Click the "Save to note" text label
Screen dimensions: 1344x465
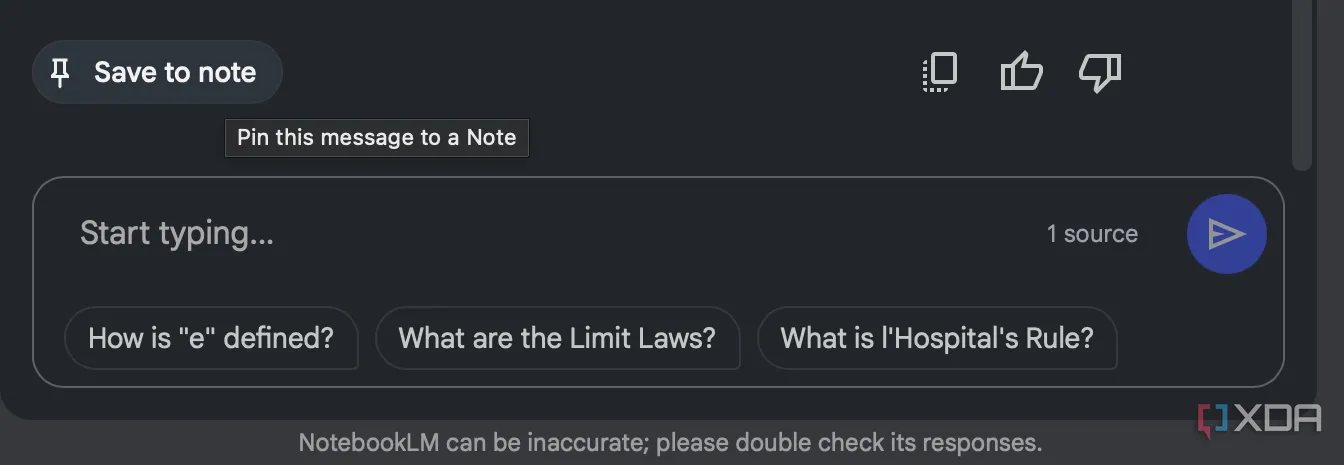coord(175,72)
